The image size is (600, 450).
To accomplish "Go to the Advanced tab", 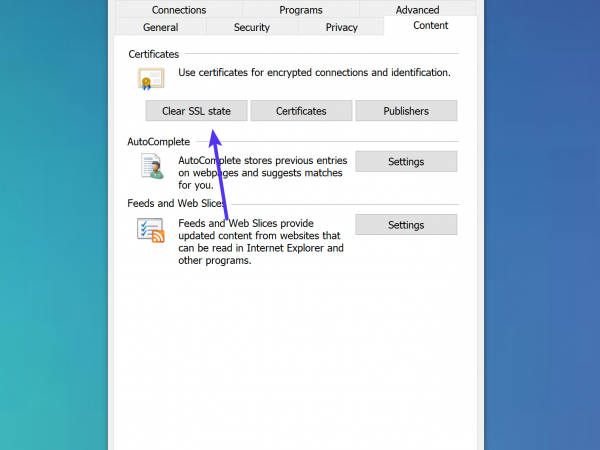I will click(x=417, y=10).
